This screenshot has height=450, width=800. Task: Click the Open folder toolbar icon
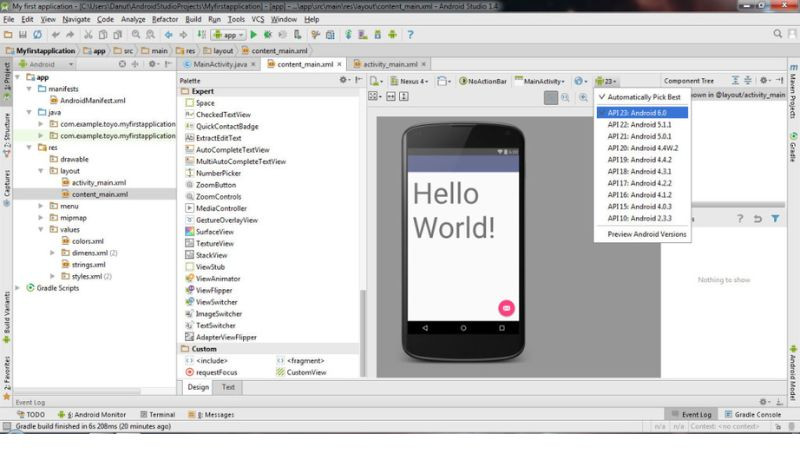(x=8, y=35)
